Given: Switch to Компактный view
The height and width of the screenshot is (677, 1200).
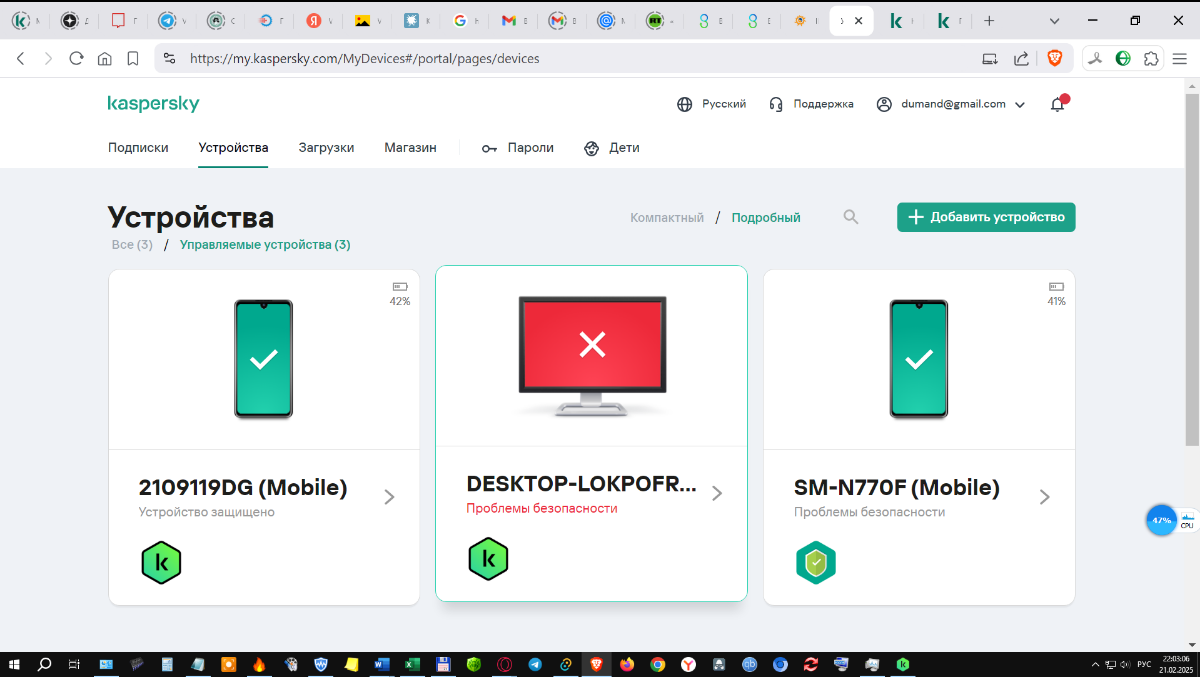Looking at the screenshot, I should (667, 217).
